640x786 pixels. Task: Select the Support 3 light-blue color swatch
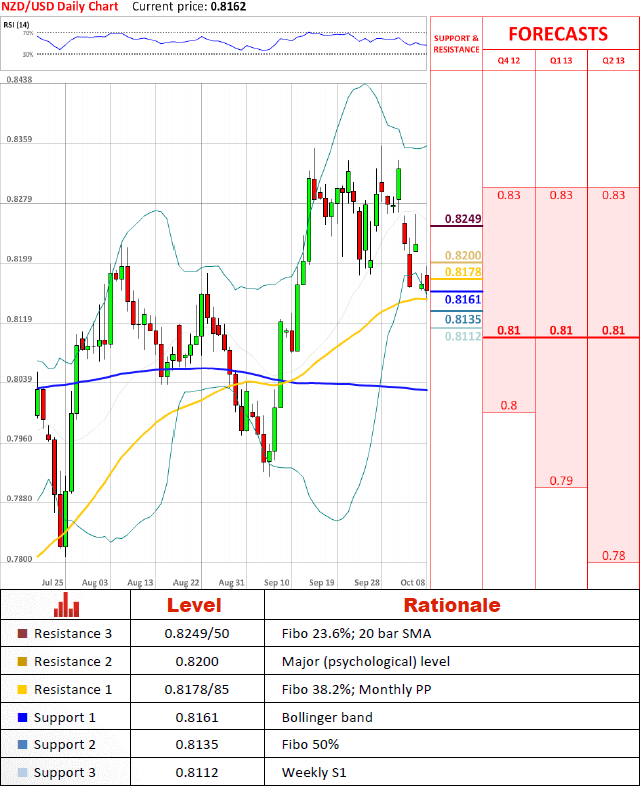(22, 772)
